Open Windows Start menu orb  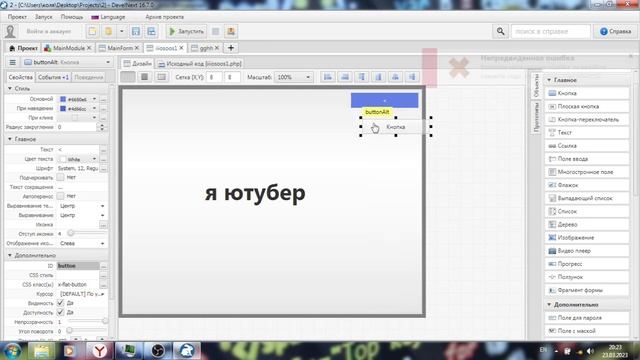[12, 351]
